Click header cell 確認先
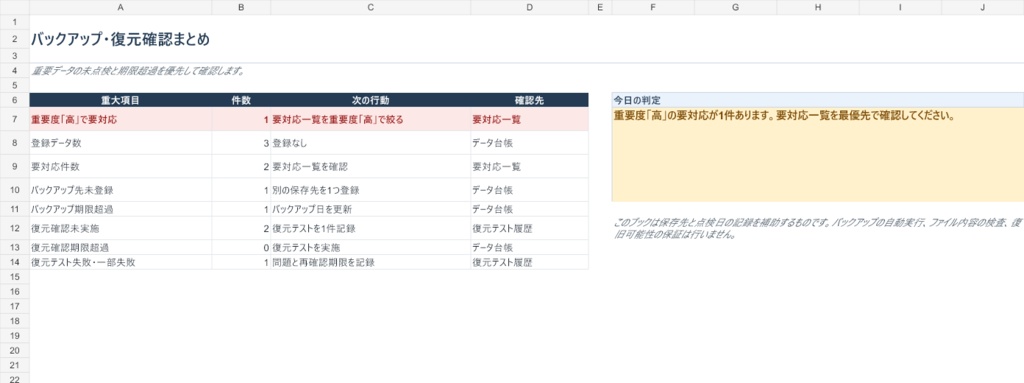 click(x=529, y=101)
